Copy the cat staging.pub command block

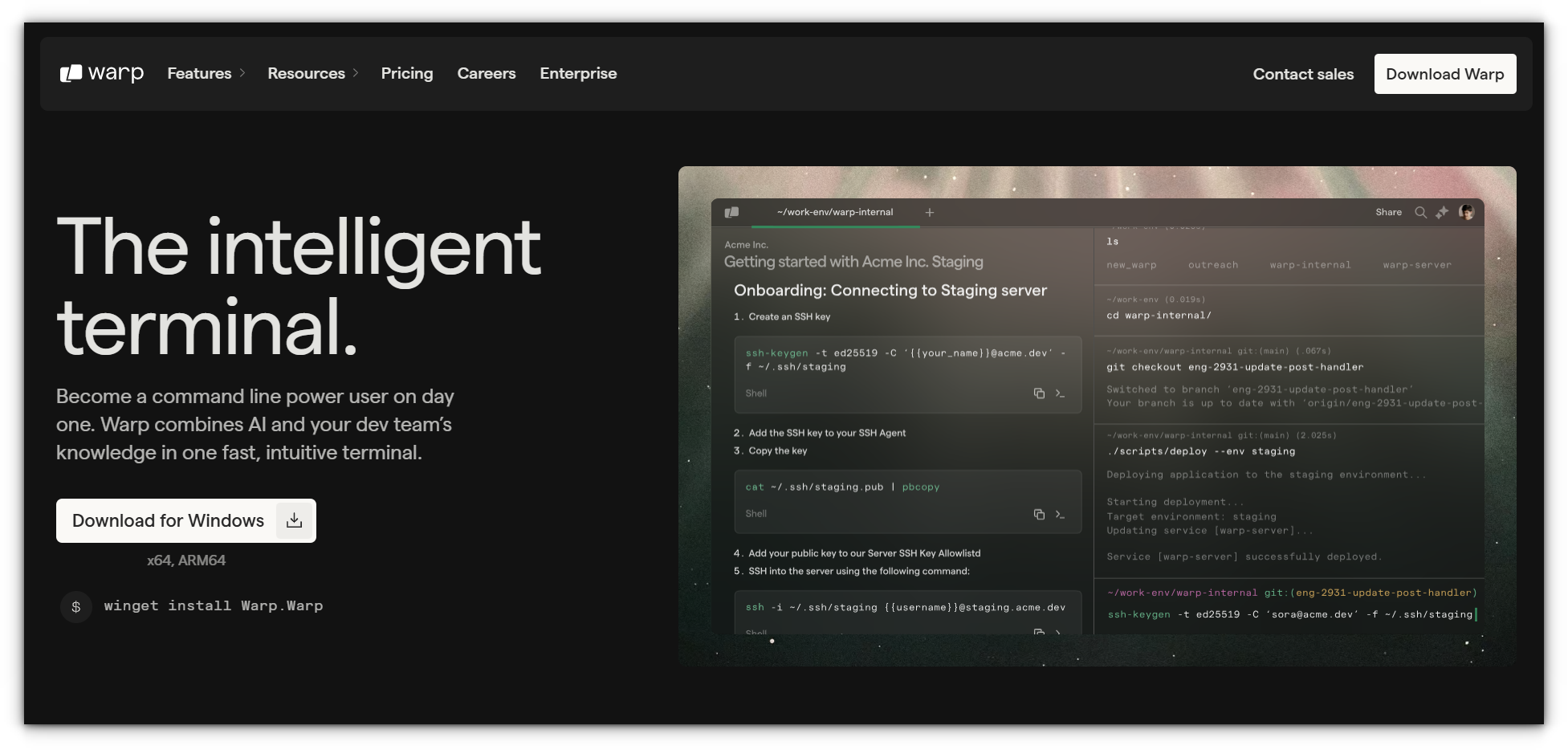1039,514
